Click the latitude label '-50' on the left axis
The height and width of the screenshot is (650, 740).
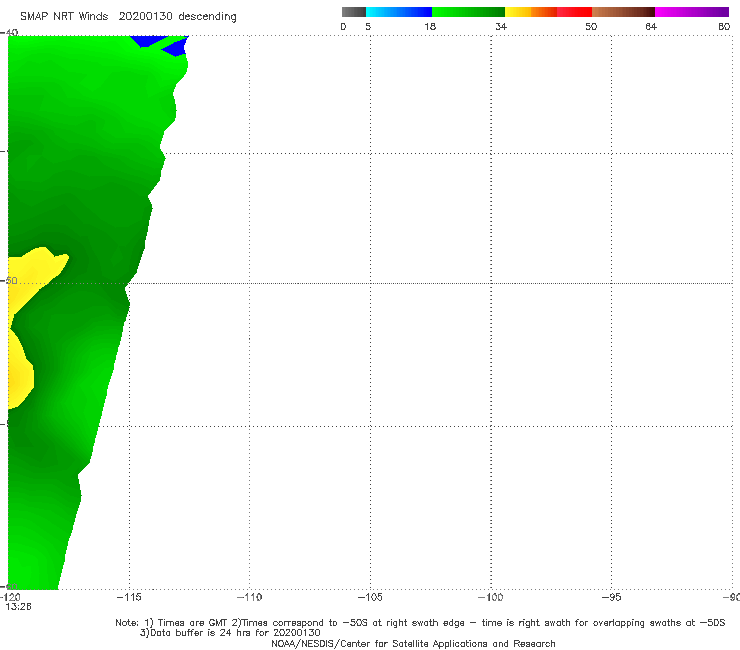tap(10, 280)
